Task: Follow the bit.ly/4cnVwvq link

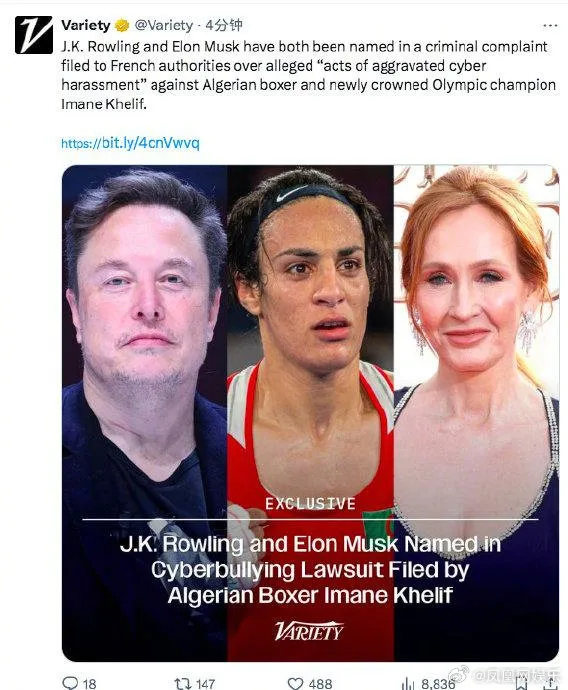Action: click(x=130, y=143)
